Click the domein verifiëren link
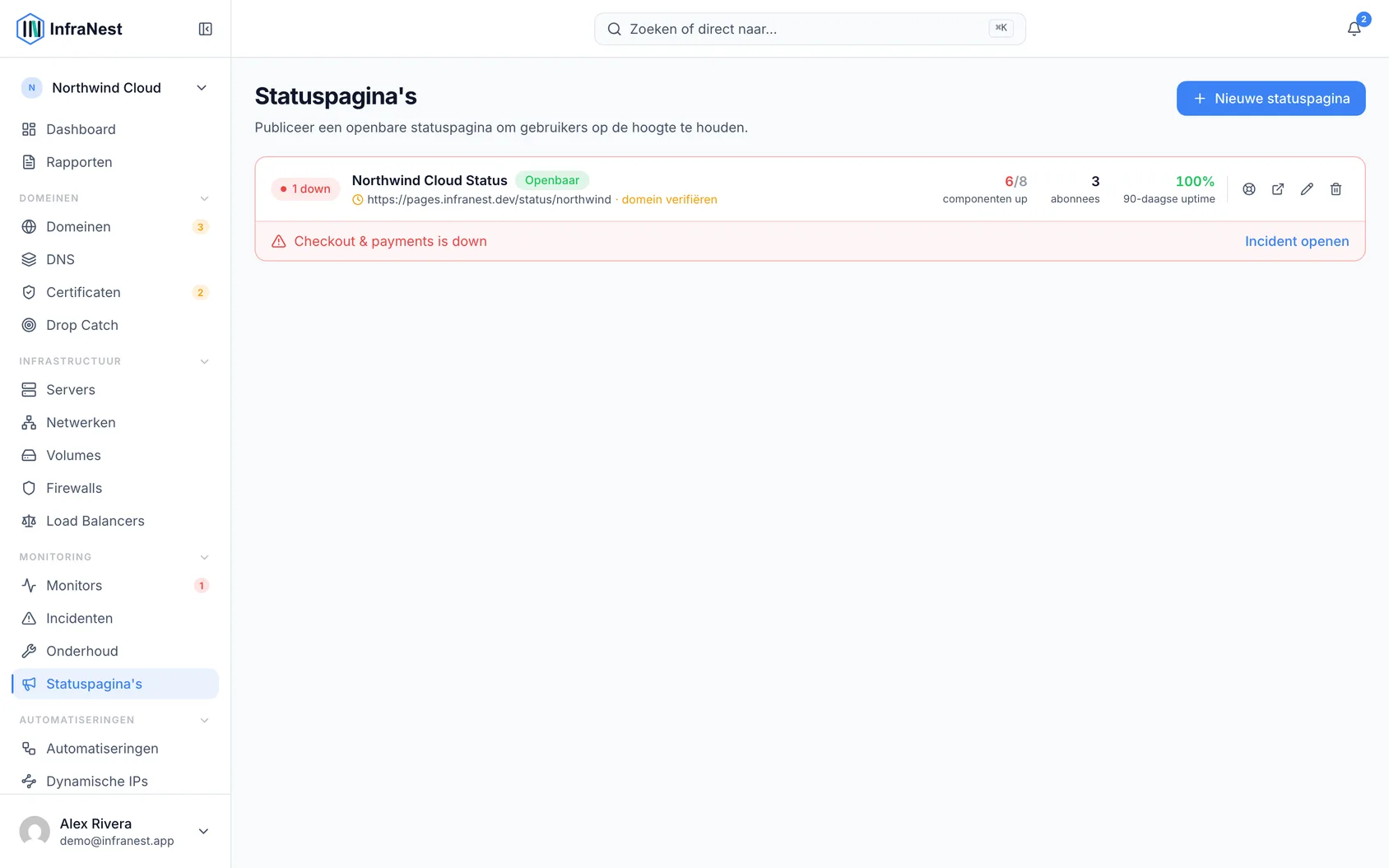Screen dimensions: 1389x868 coord(669,199)
